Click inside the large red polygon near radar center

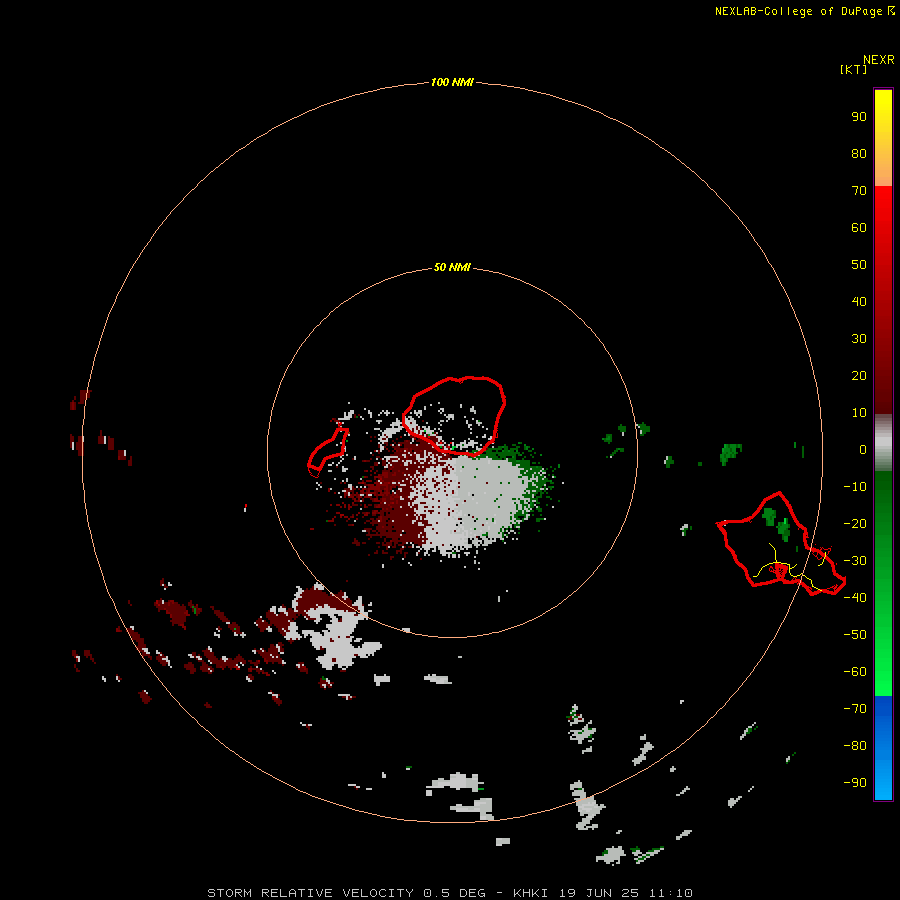coord(456,416)
